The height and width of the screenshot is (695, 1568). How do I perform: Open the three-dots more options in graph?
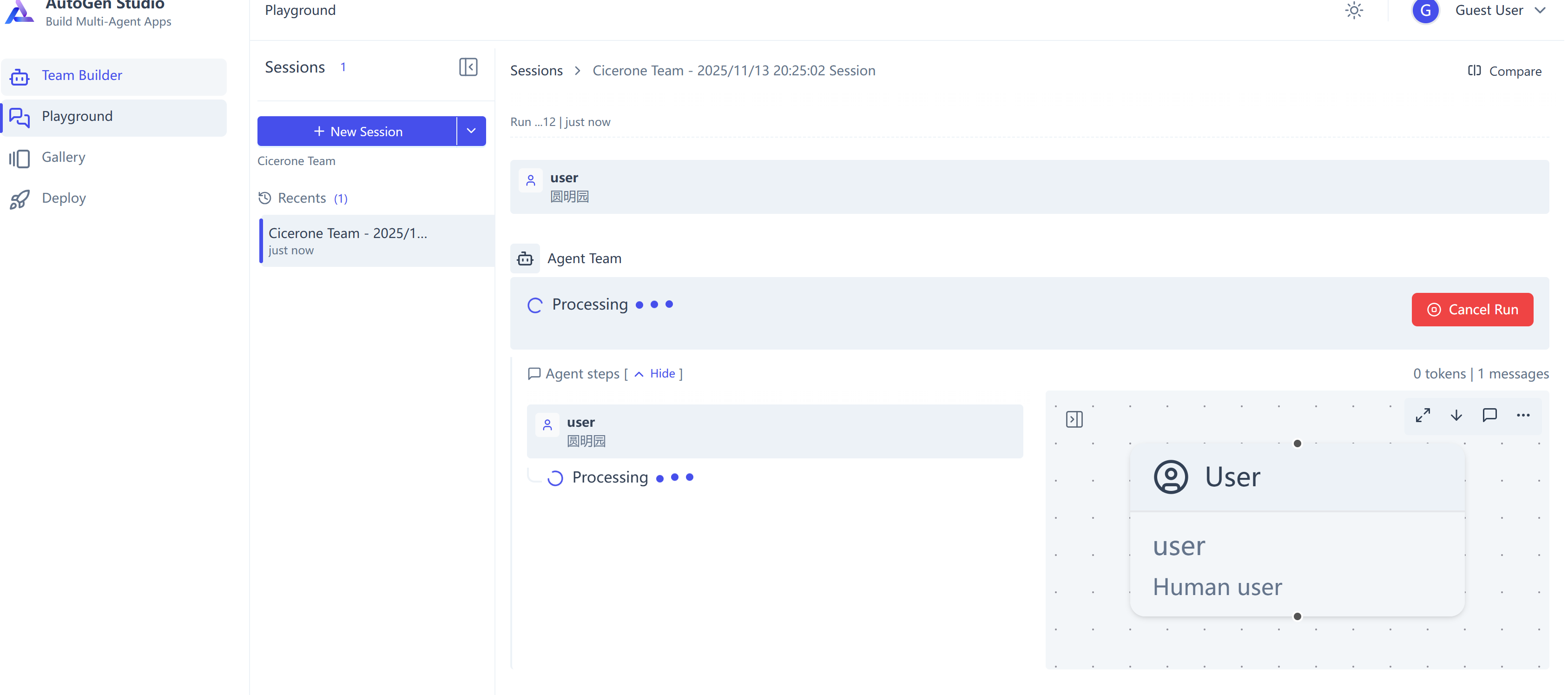tap(1523, 416)
